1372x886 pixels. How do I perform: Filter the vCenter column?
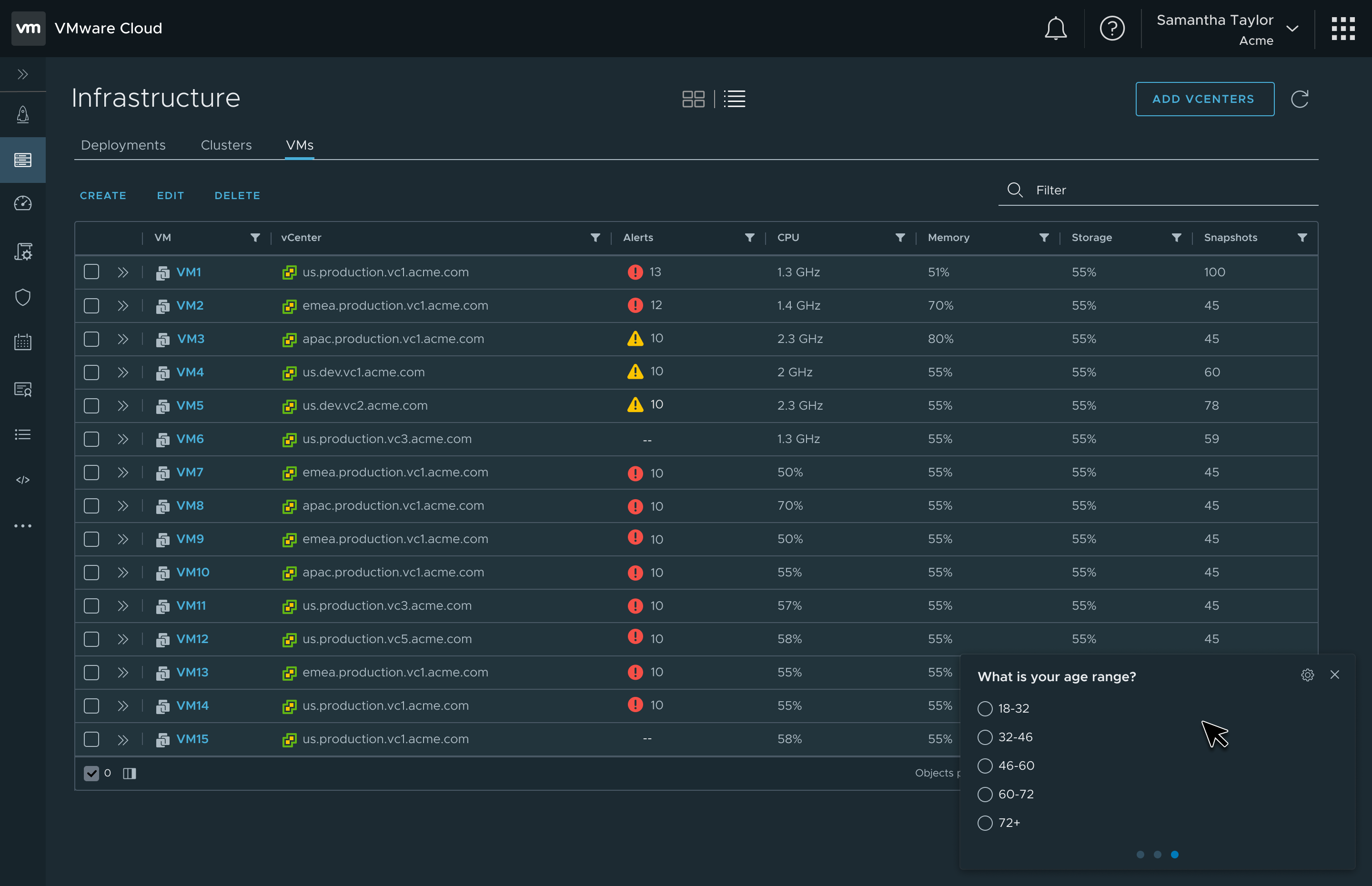pyautogui.click(x=595, y=238)
